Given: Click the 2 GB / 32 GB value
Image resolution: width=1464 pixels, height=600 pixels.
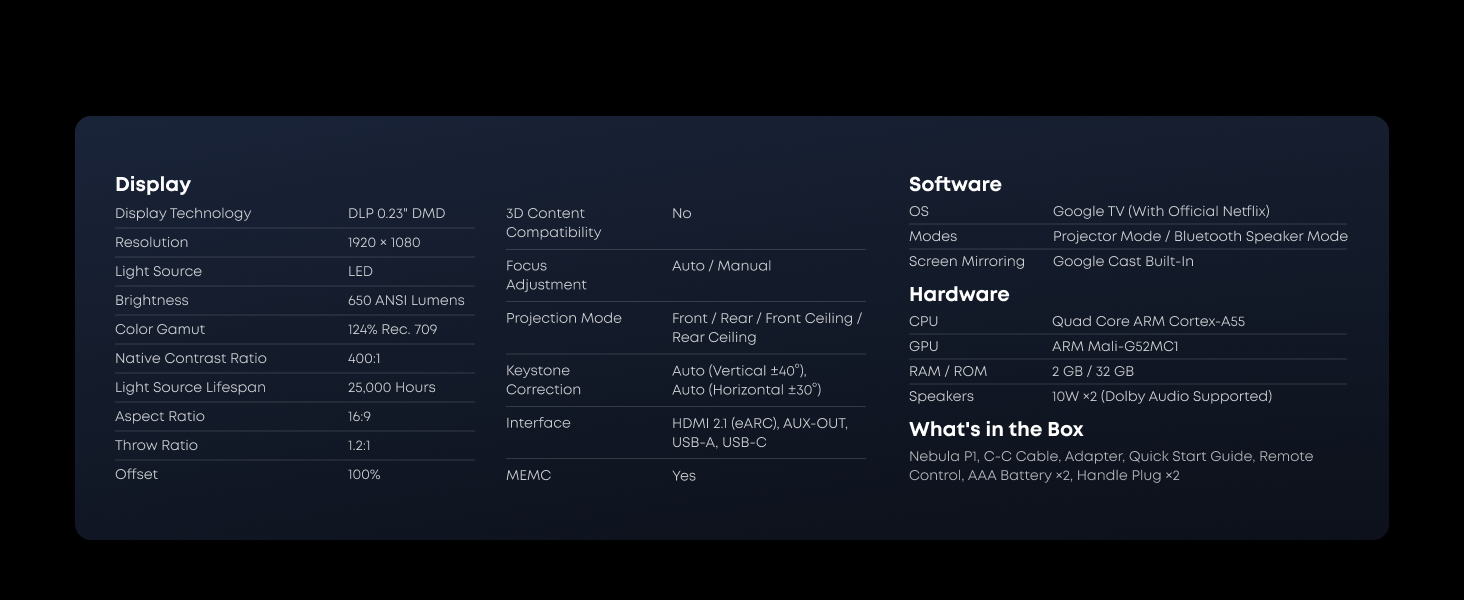Looking at the screenshot, I should (x=1092, y=371).
